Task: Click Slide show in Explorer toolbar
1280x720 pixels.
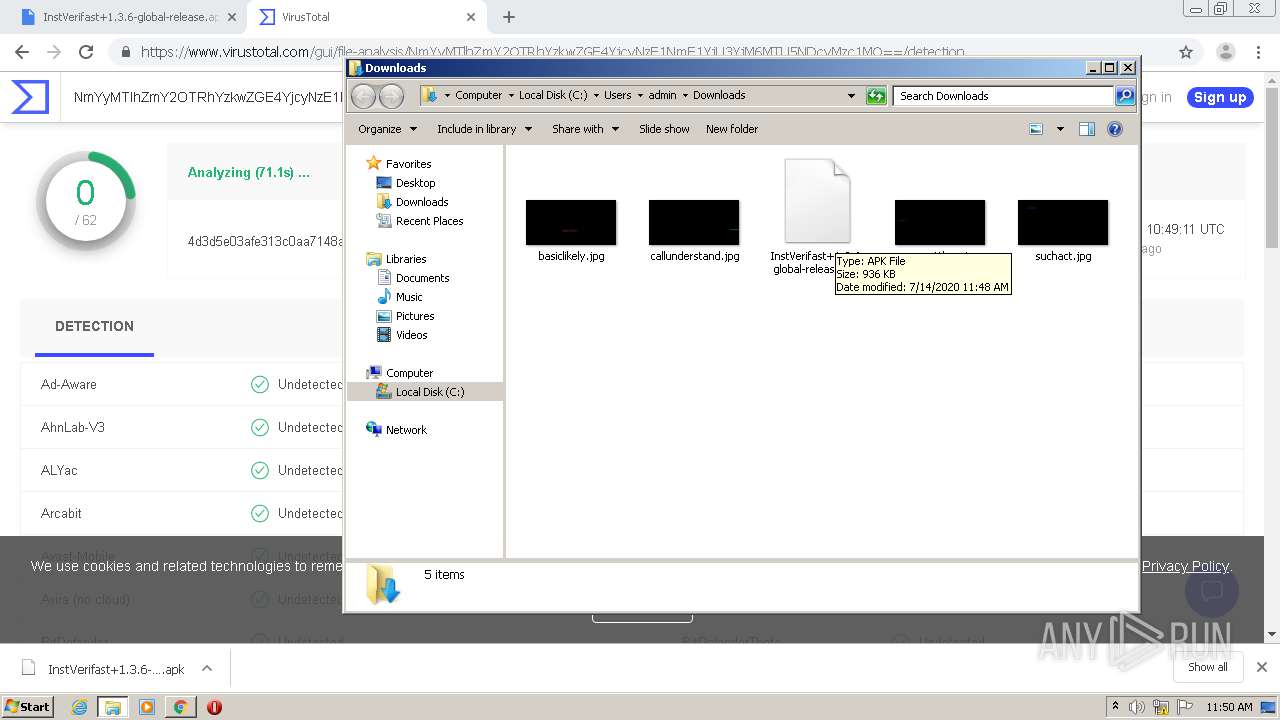Action: pos(664,129)
